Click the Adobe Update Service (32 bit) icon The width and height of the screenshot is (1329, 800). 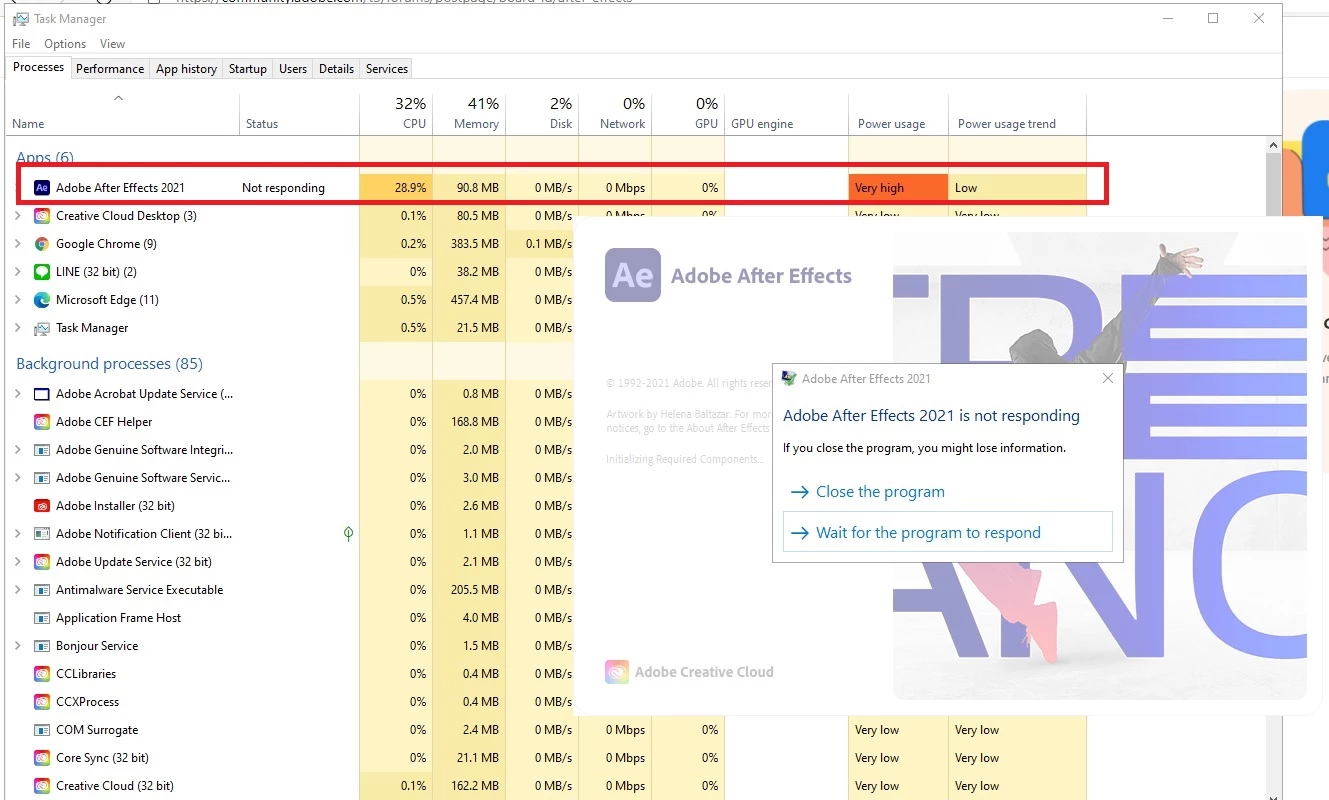(x=42, y=562)
